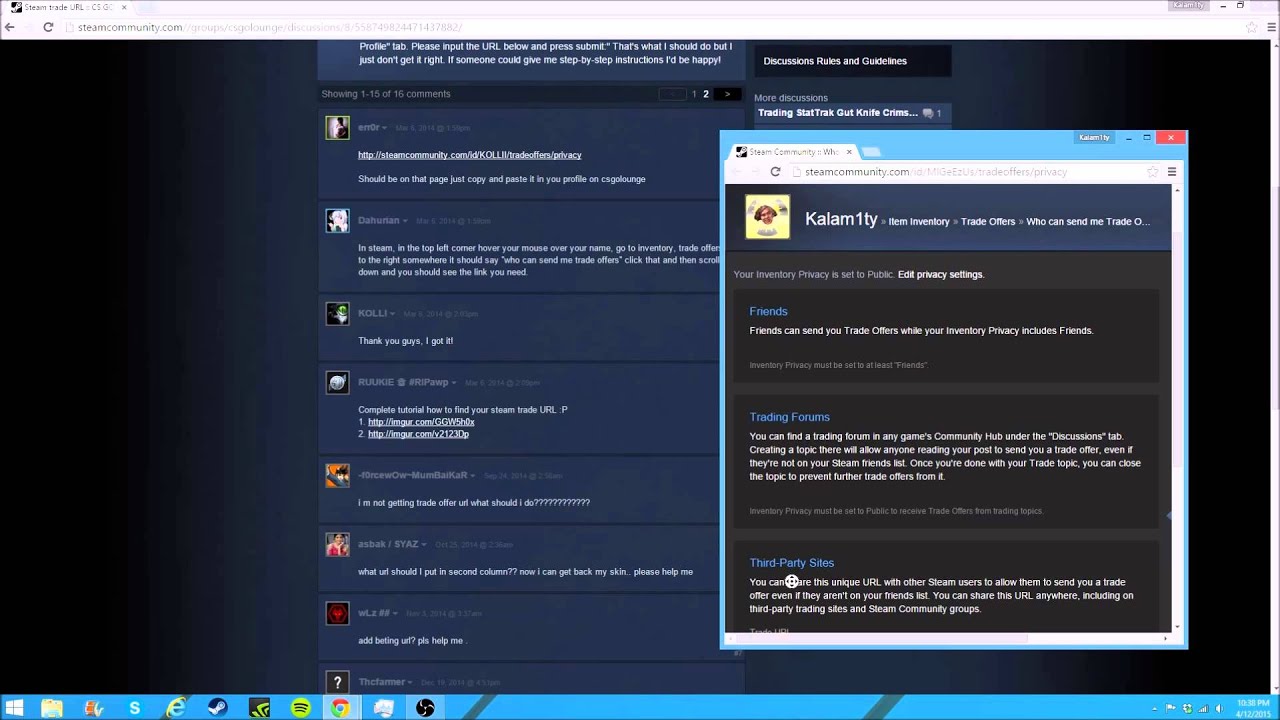Image resolution: width=1280 pixels, height=720 pixels.
Task: Open KOLLII tradeoffers privacy link
Action: click(x=469, y=155)
